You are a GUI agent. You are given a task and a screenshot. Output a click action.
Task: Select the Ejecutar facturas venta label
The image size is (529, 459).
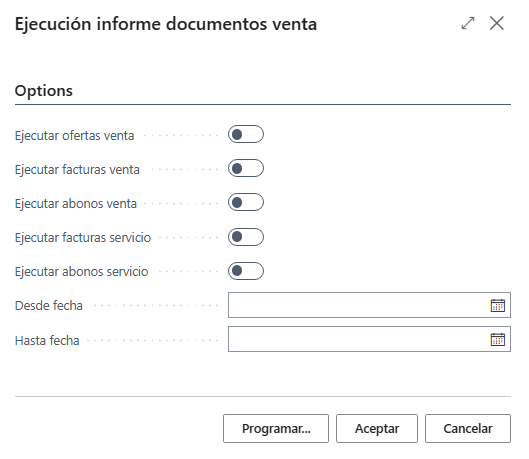coord(77,170)
